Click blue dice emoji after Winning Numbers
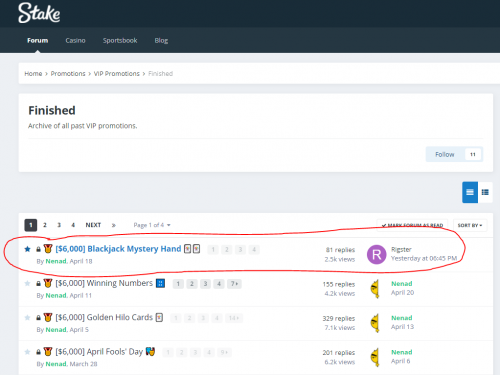The width and height of the screenshot is (500, 375). 161,283
